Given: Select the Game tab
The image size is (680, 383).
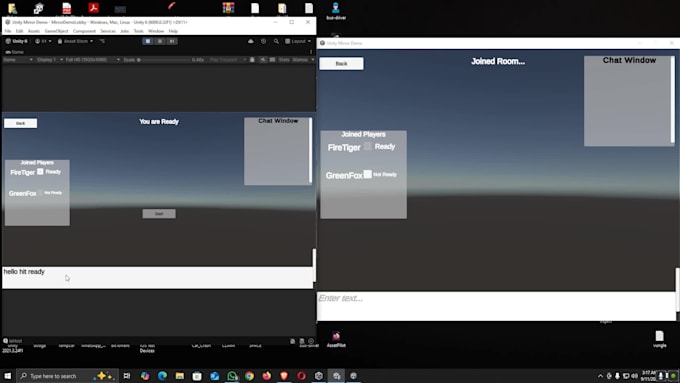Looking at the screenshot, I should (14, 52).
